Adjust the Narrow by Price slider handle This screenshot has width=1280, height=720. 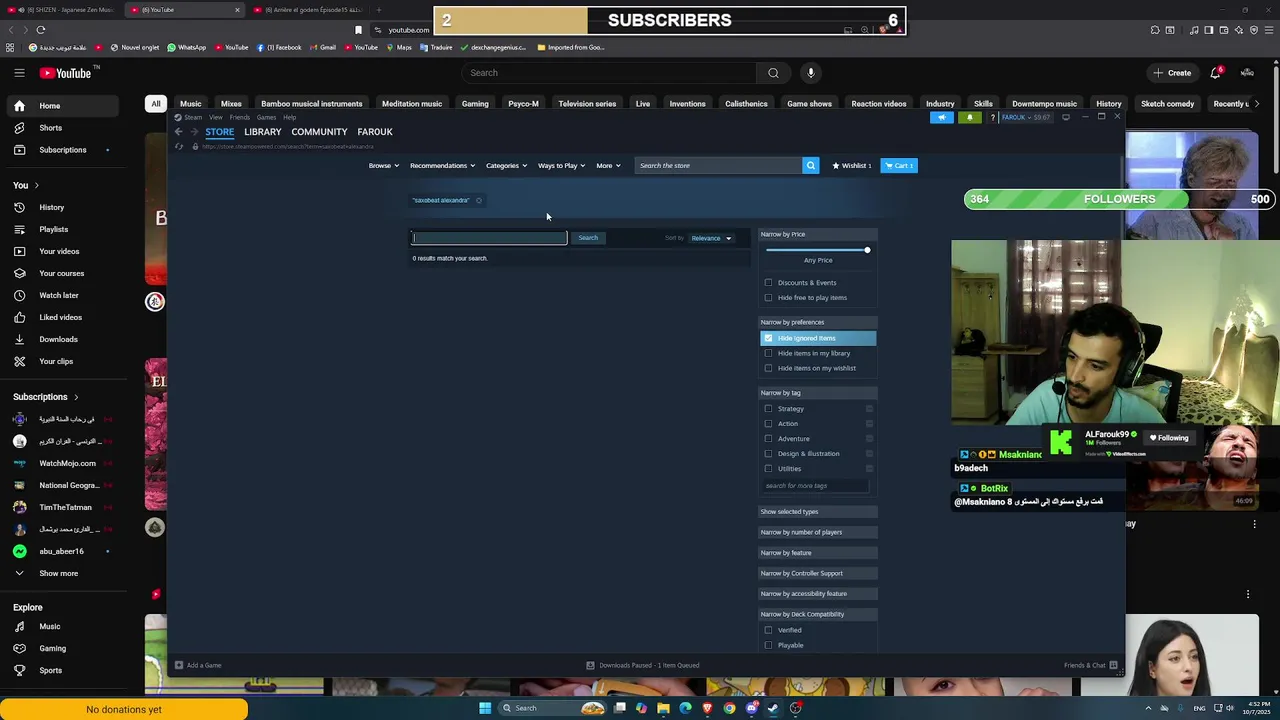coord(867,250)
